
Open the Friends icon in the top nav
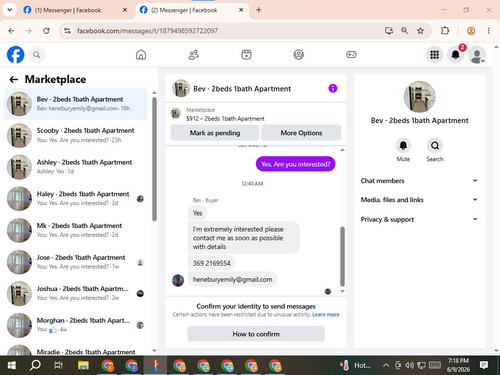click(x=194, y=55)
